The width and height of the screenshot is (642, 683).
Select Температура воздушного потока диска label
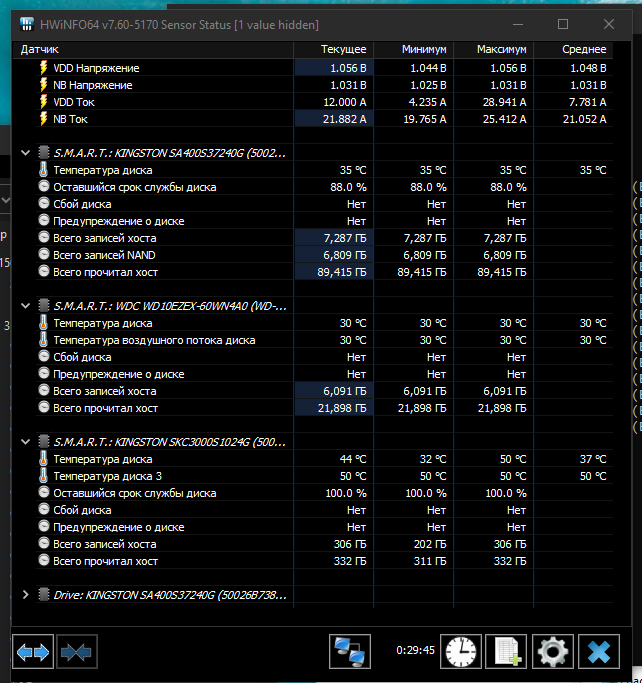(154, 340)
